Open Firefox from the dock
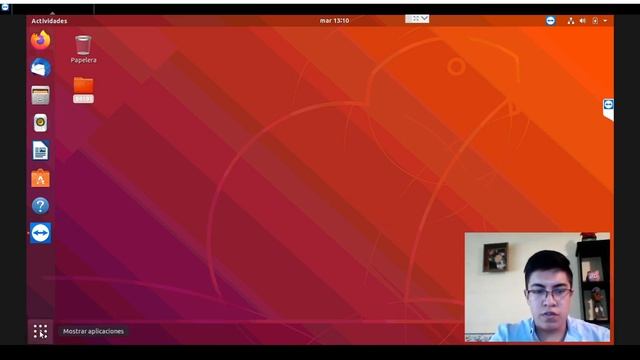Screen dimensions: 640x360 (40, 40)
